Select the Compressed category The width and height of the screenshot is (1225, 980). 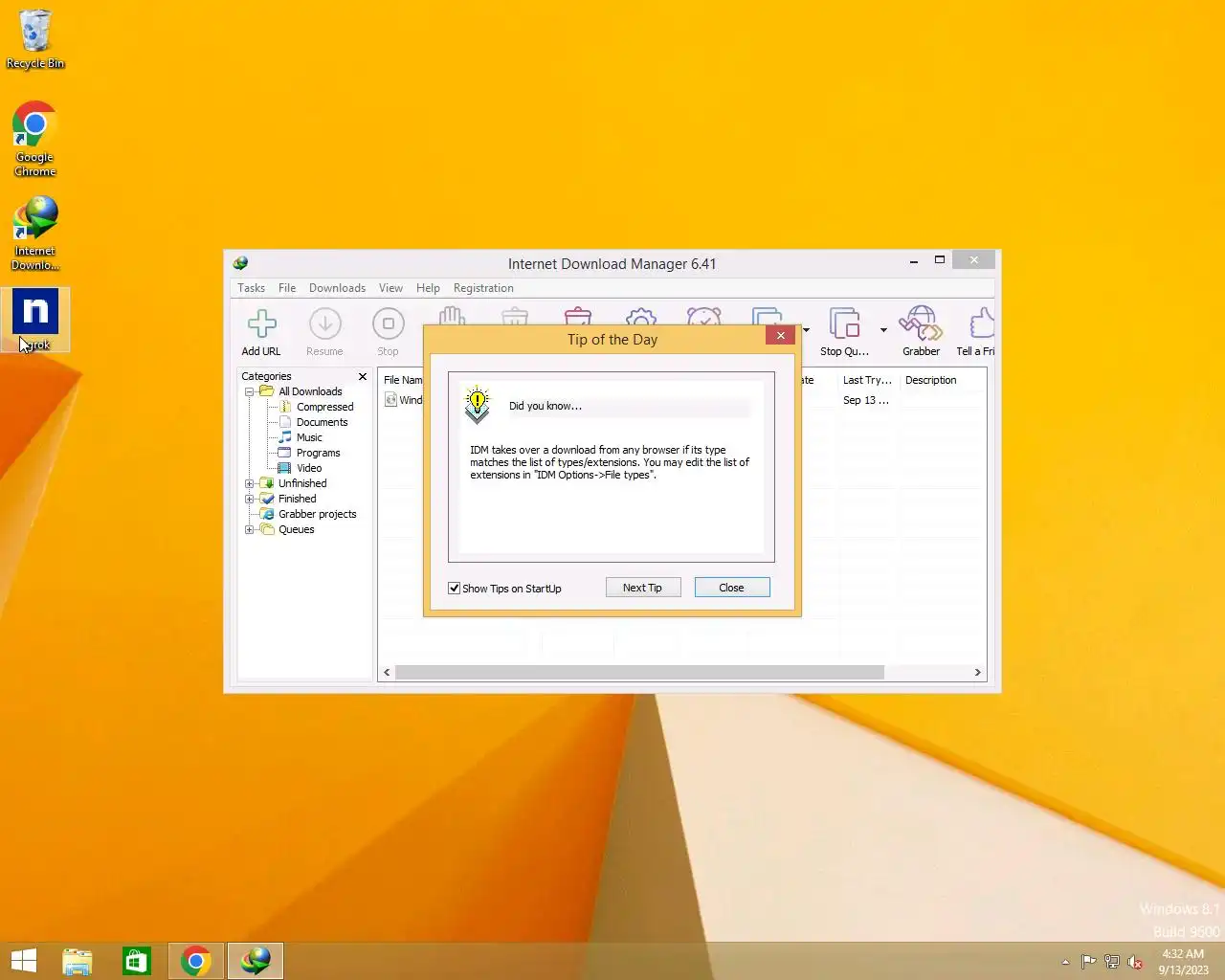pyautogui.click(x=324, y=407)
